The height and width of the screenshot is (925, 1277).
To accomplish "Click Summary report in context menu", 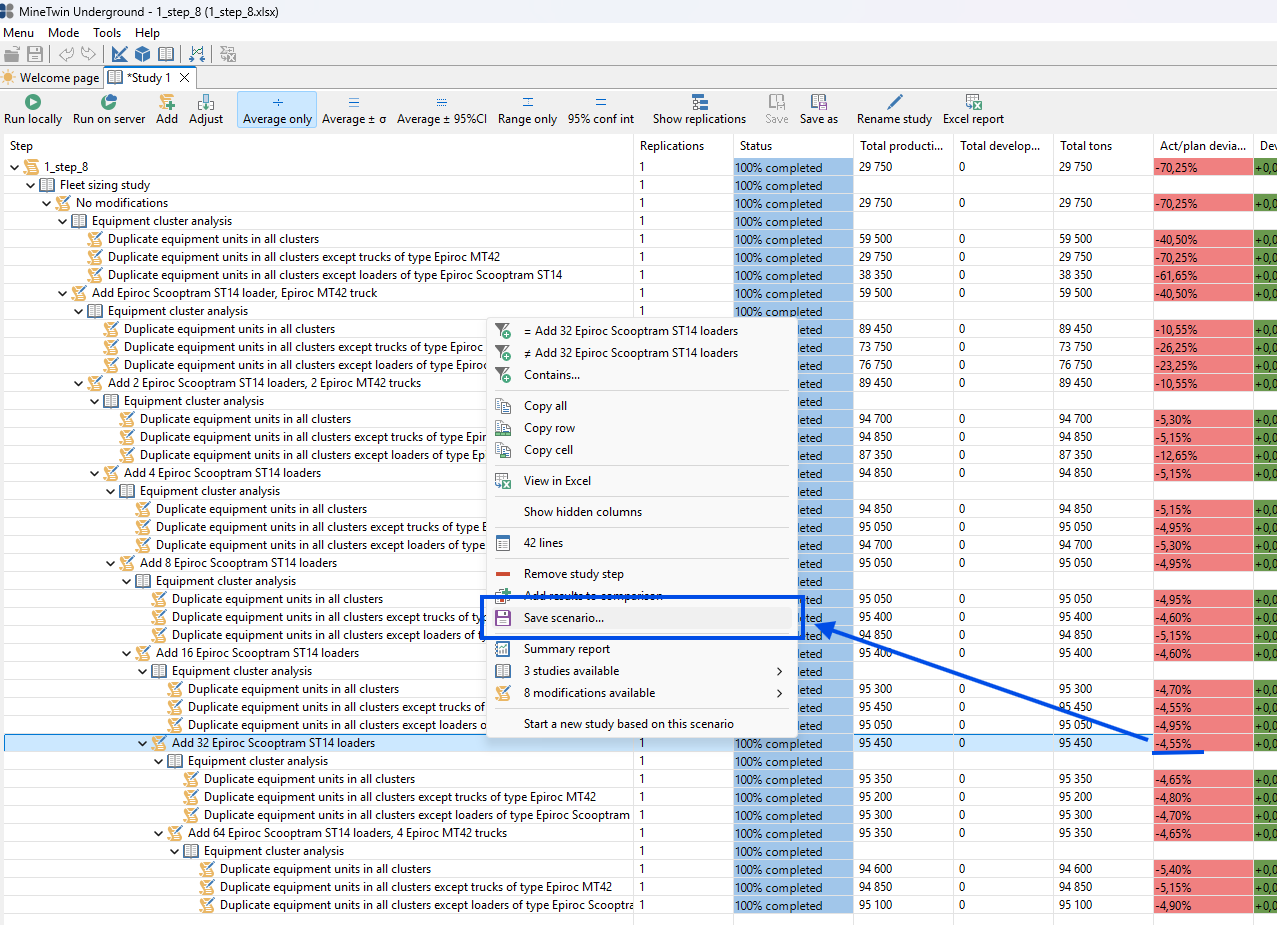I will pyautogui.click(x=566, y=649).
